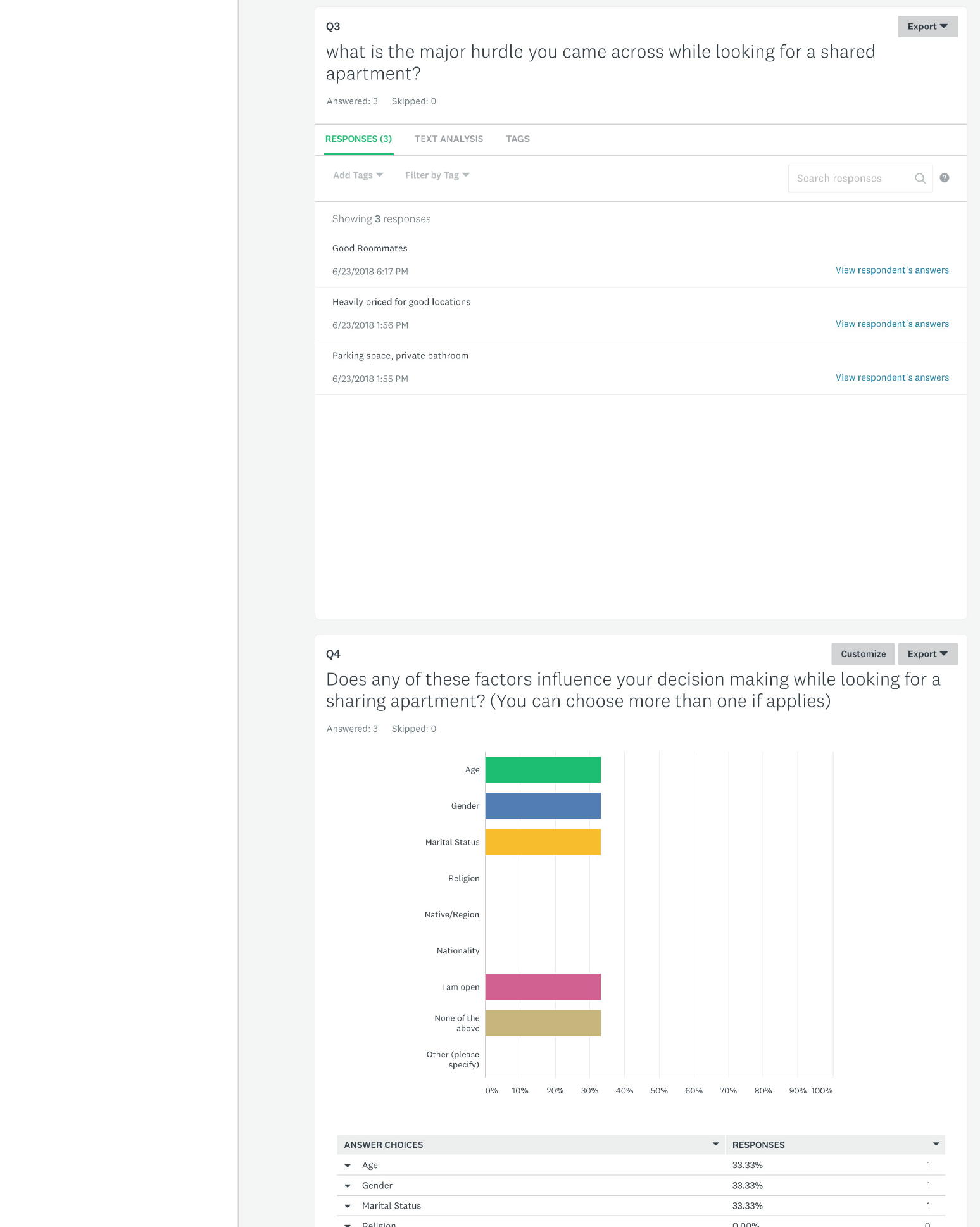Image resolution: width=980 pixels, height=1227 pixels.
Task: Click the pink I am open bar
Action: tap(543, 987)
